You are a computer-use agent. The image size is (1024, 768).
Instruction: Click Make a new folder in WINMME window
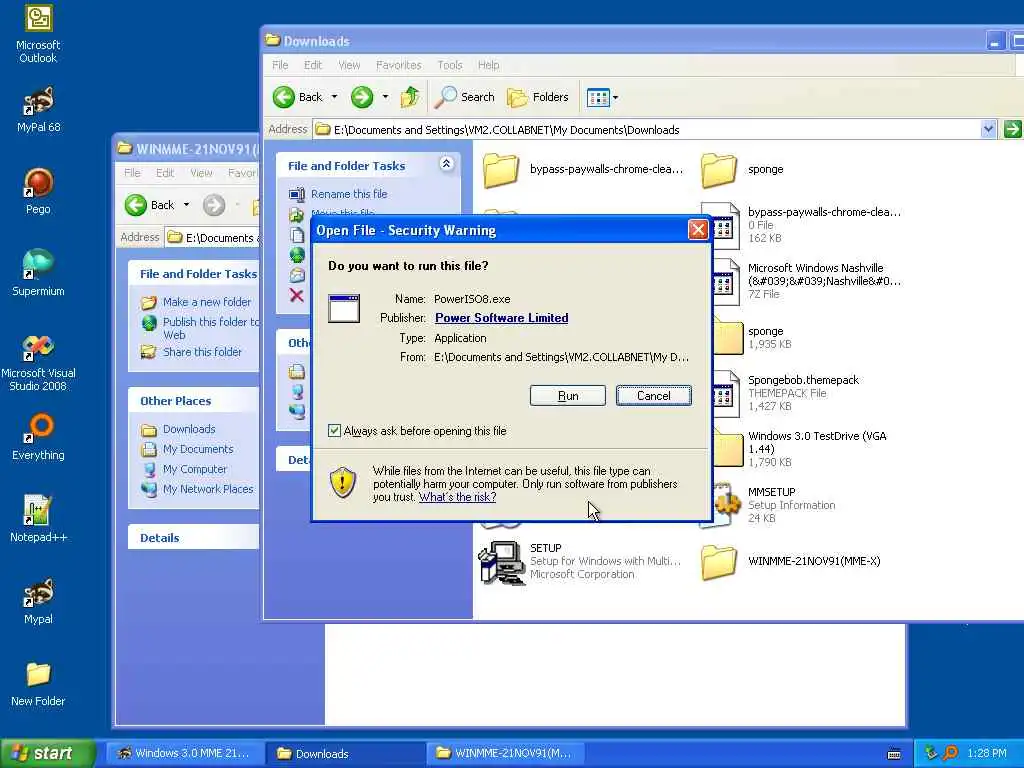tap(206, 302)
